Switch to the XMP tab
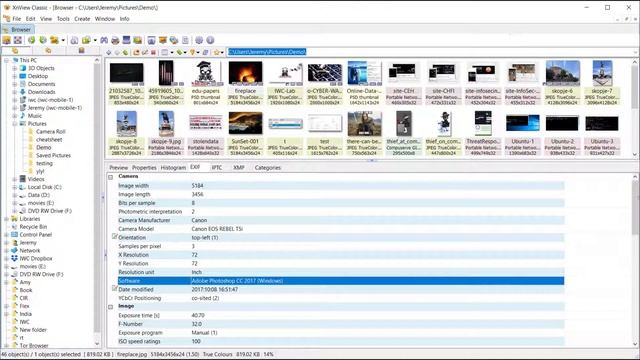 coord(239,168)
